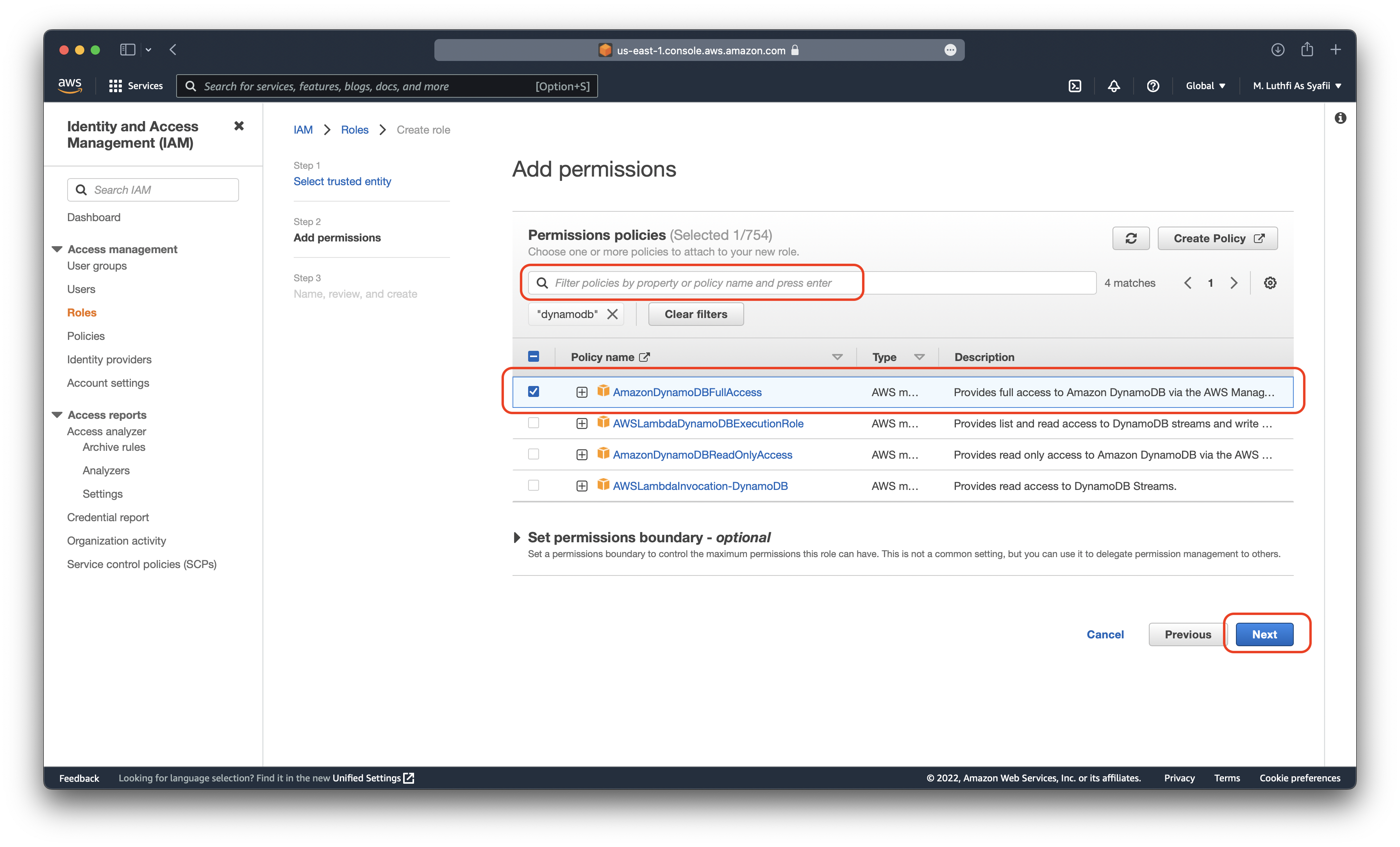Click the Policy name external link icon
The width and height of the screenshot is (1400, 847).
(644, 357)
